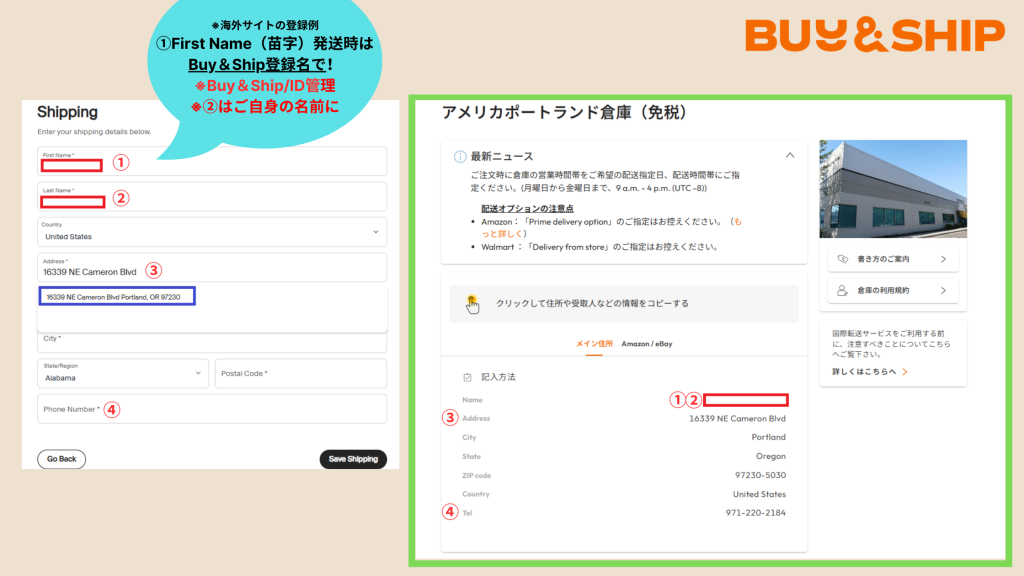Click the Last Name input field
This screenshot has width=1024, height=576.
[x=212, y=197]
